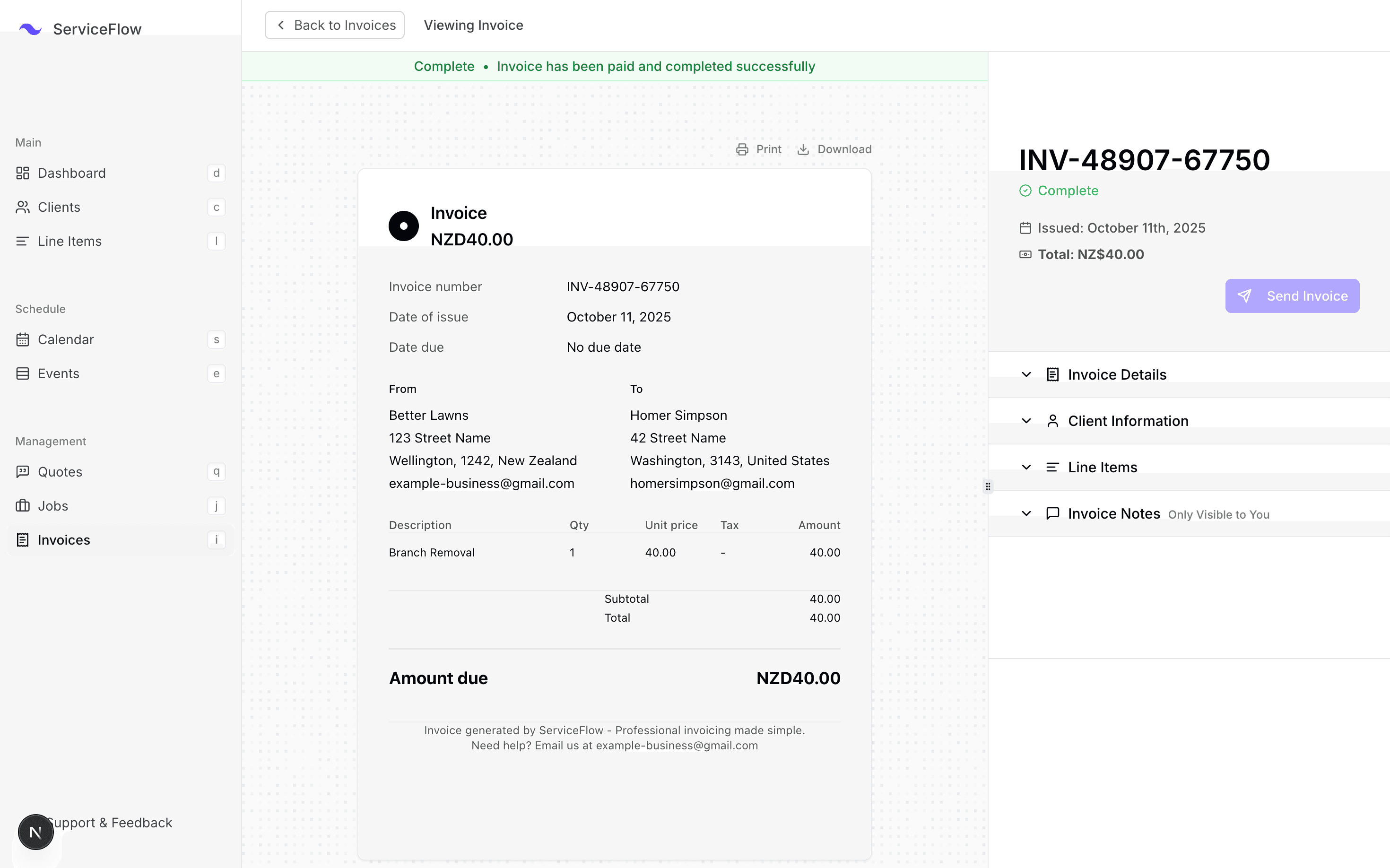The width and height of the screenshot is (1390, 868).
Task: Click the profile avatar at bottom left
Action: (35, 831)
